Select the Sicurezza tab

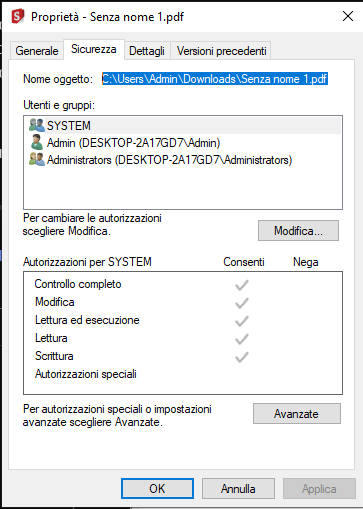pos(94,49)
